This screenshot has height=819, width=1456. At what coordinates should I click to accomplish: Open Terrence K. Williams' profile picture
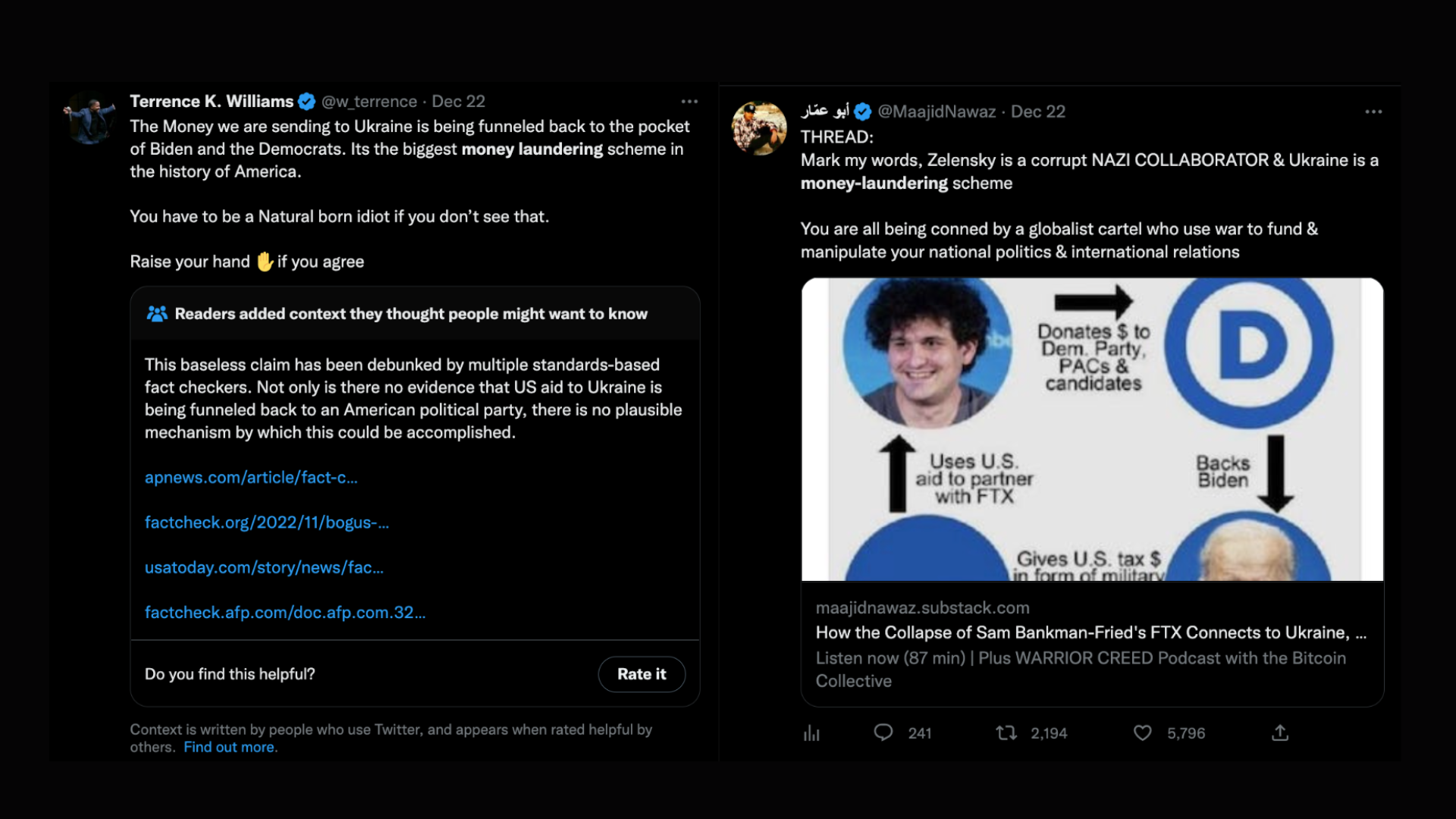pos(89,120)
